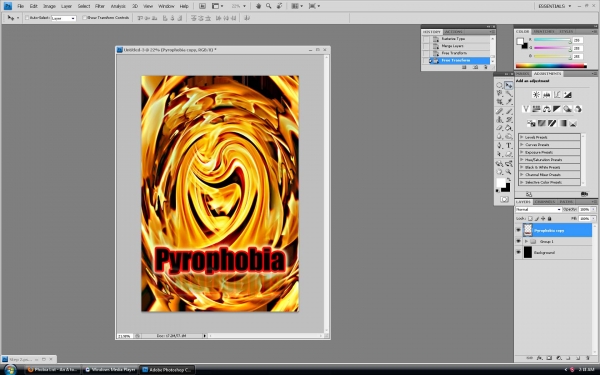Hide the Pyrophobia copy layer
The image size is (600, 375).
518,230
